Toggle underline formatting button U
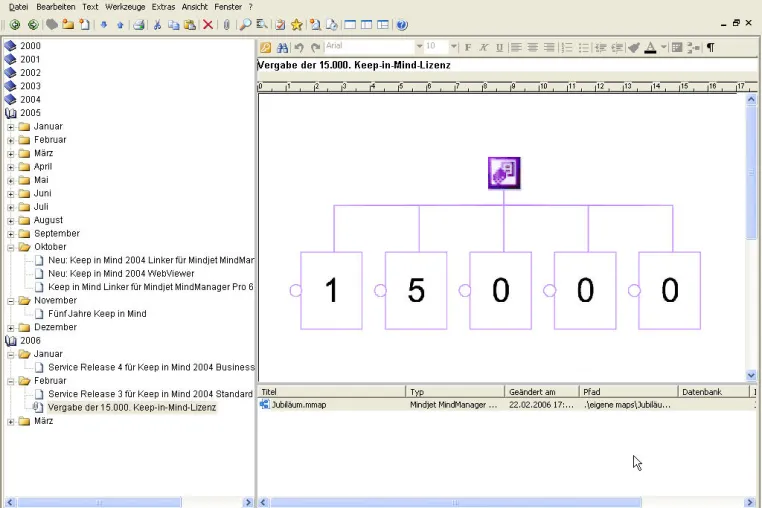This screenshot has height=508, width=762. (x=499, y=48)
